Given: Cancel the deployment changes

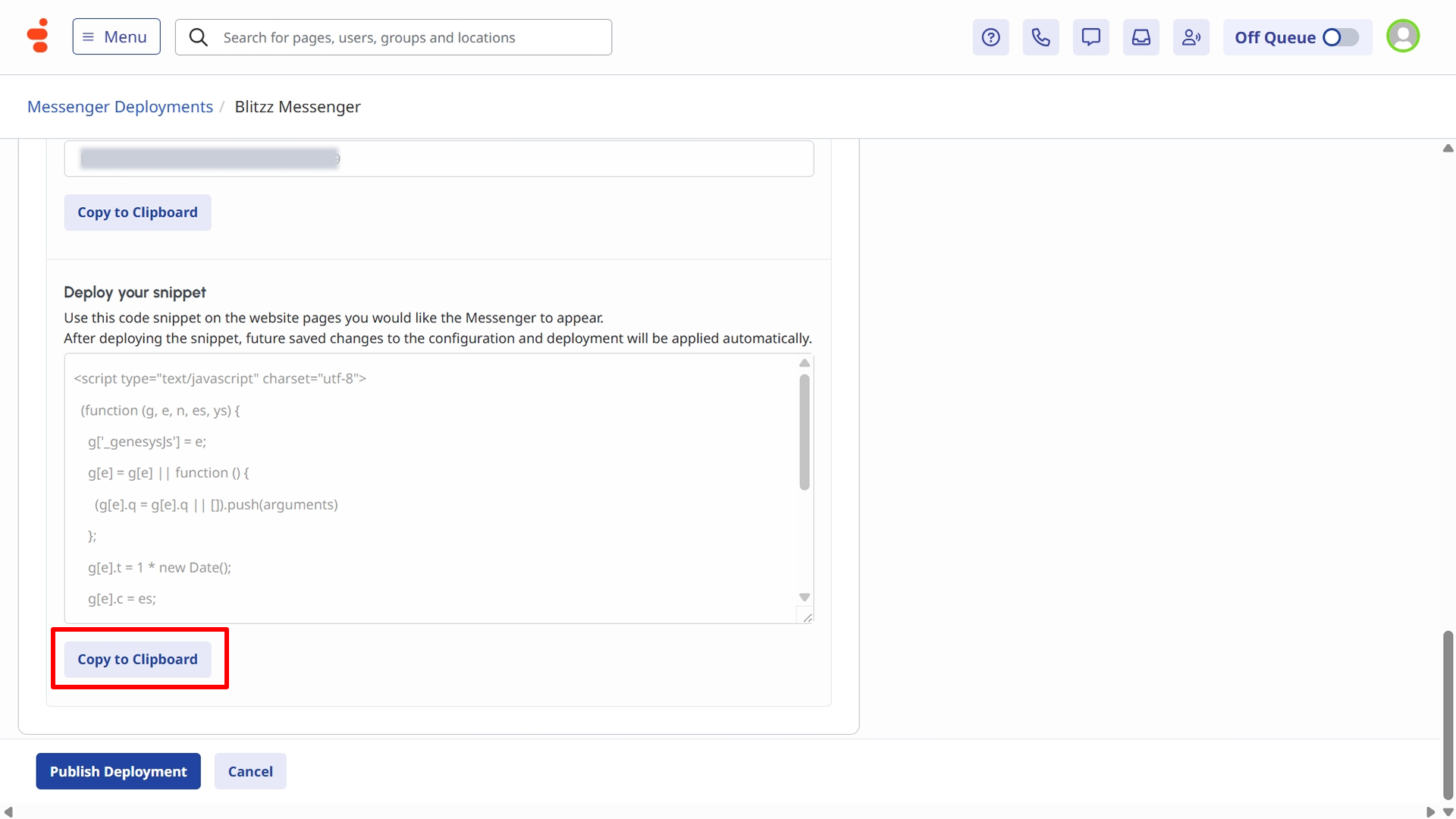Looking at the screenshot, I should coord(250,771).
